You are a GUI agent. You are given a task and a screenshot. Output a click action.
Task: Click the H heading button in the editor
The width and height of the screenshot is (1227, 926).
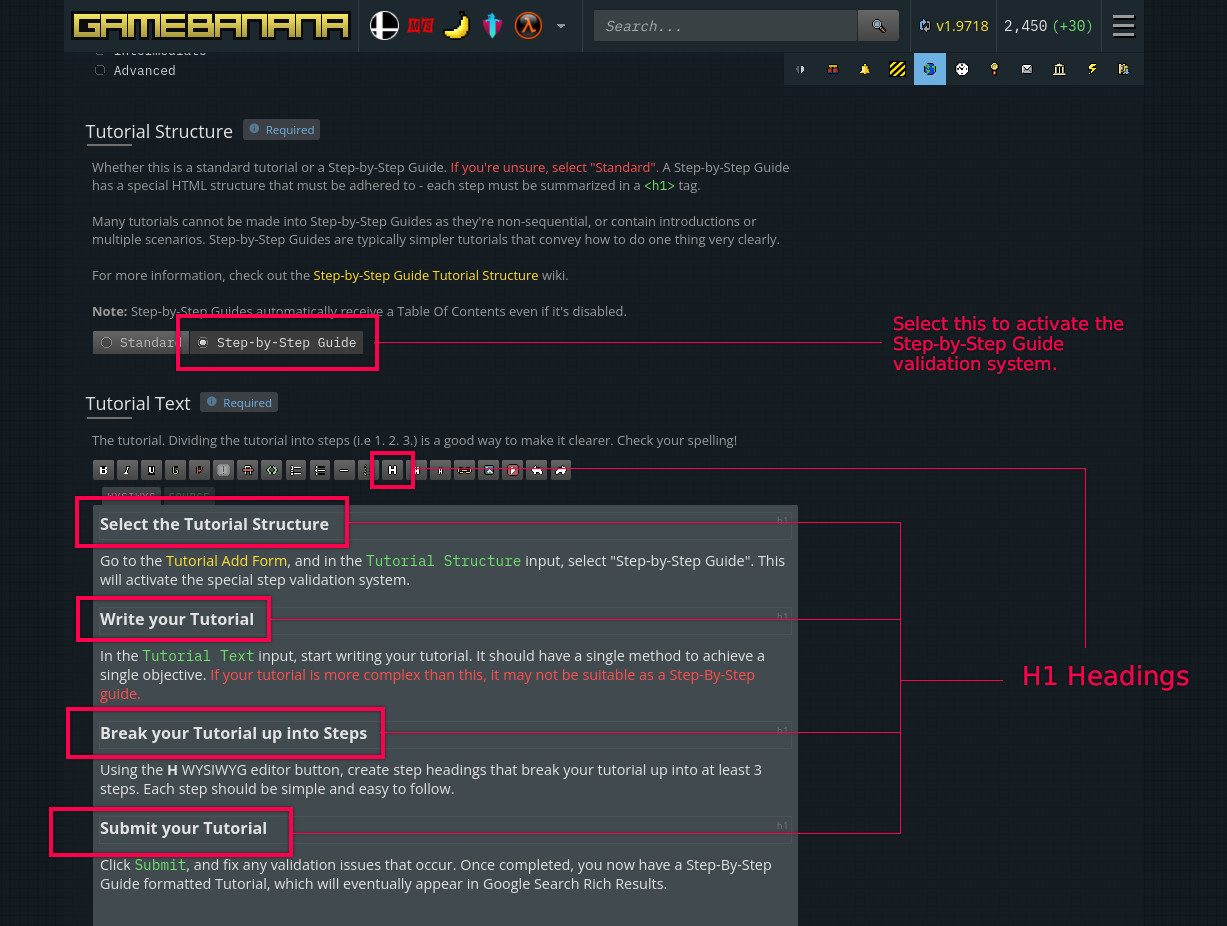(392, 470)
